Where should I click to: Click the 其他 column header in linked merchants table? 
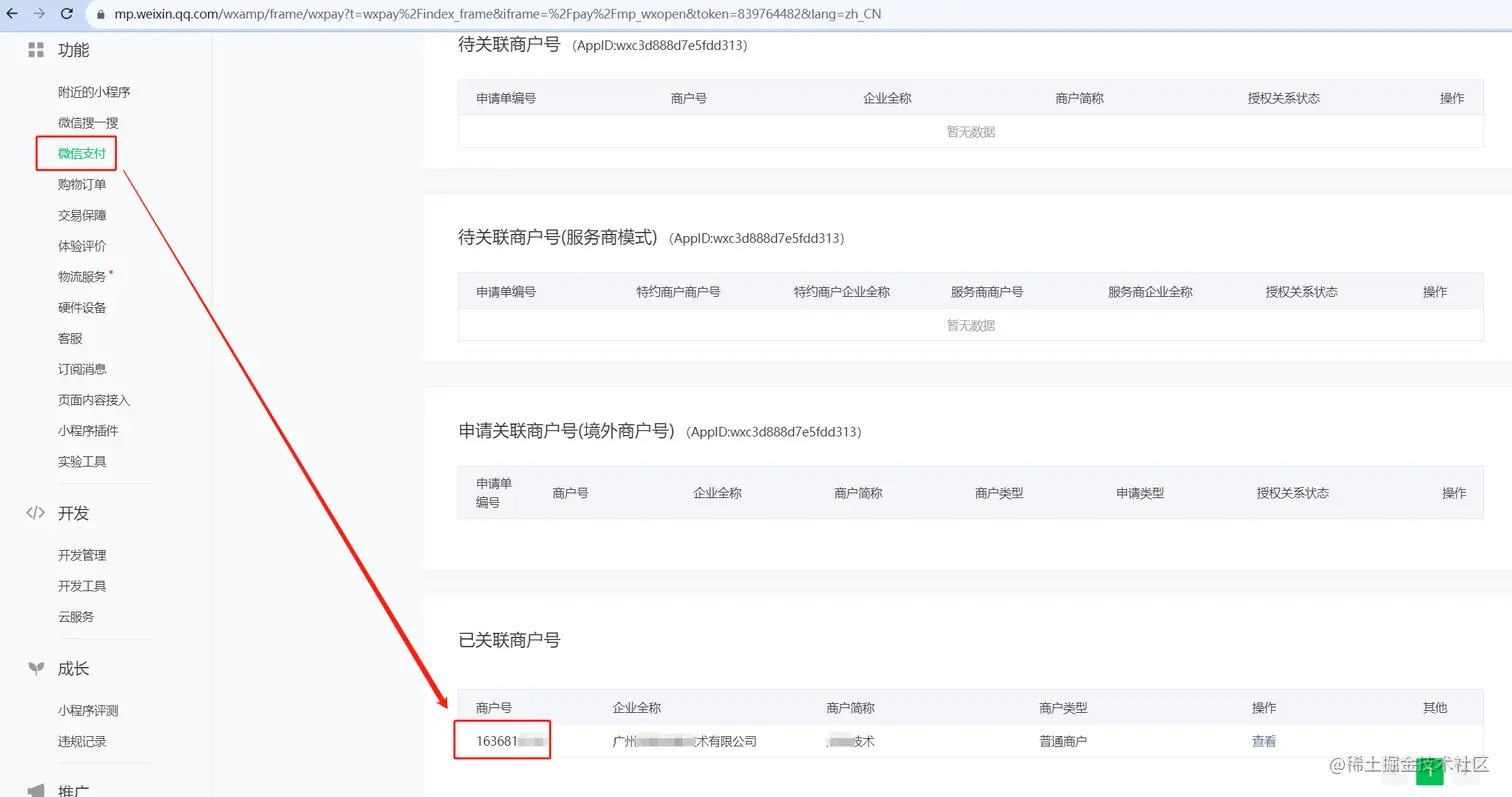coord(1435,707)
